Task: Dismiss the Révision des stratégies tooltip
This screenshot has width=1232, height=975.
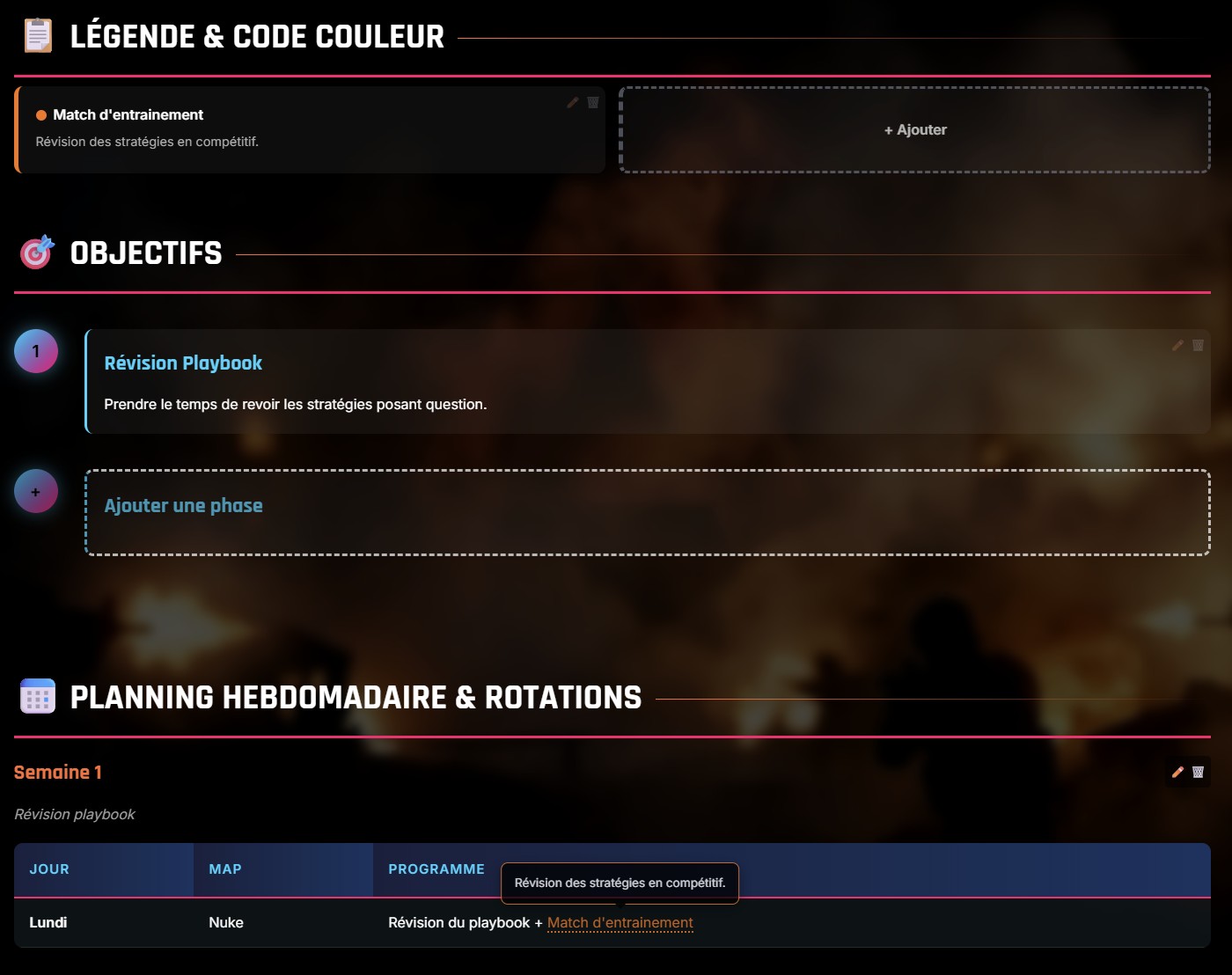Action: point(620,883)
